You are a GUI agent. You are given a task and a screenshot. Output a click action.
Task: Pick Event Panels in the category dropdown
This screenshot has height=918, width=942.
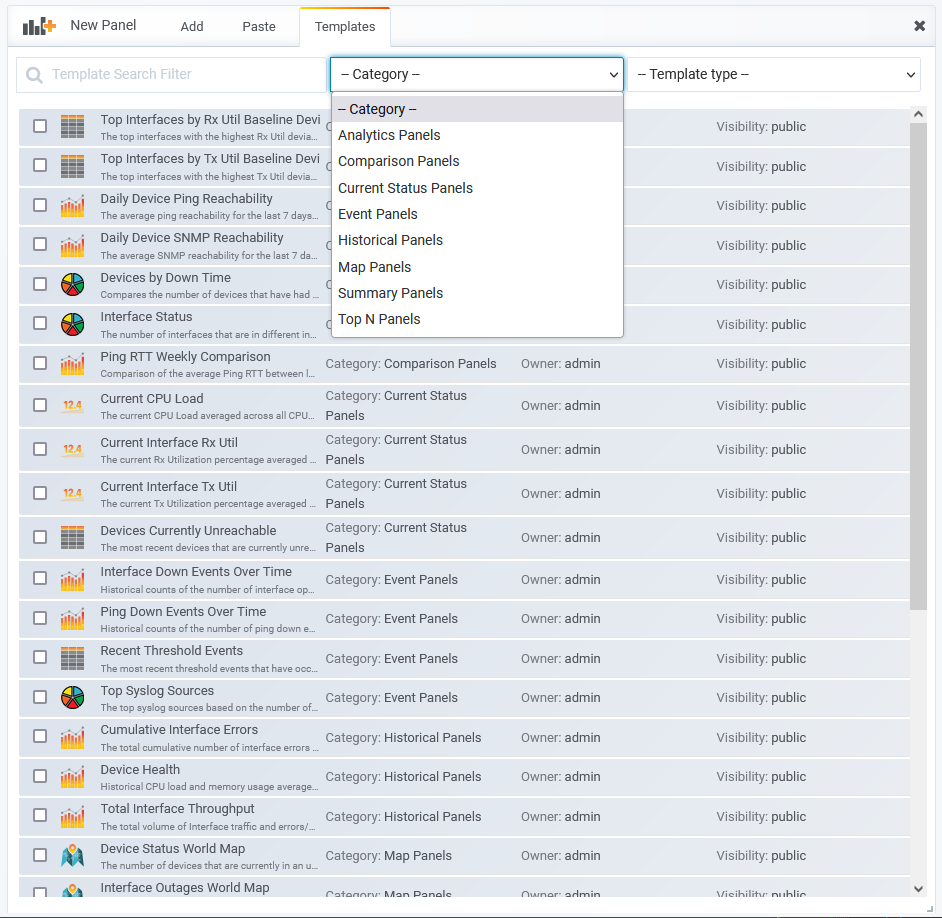[378, 214]
